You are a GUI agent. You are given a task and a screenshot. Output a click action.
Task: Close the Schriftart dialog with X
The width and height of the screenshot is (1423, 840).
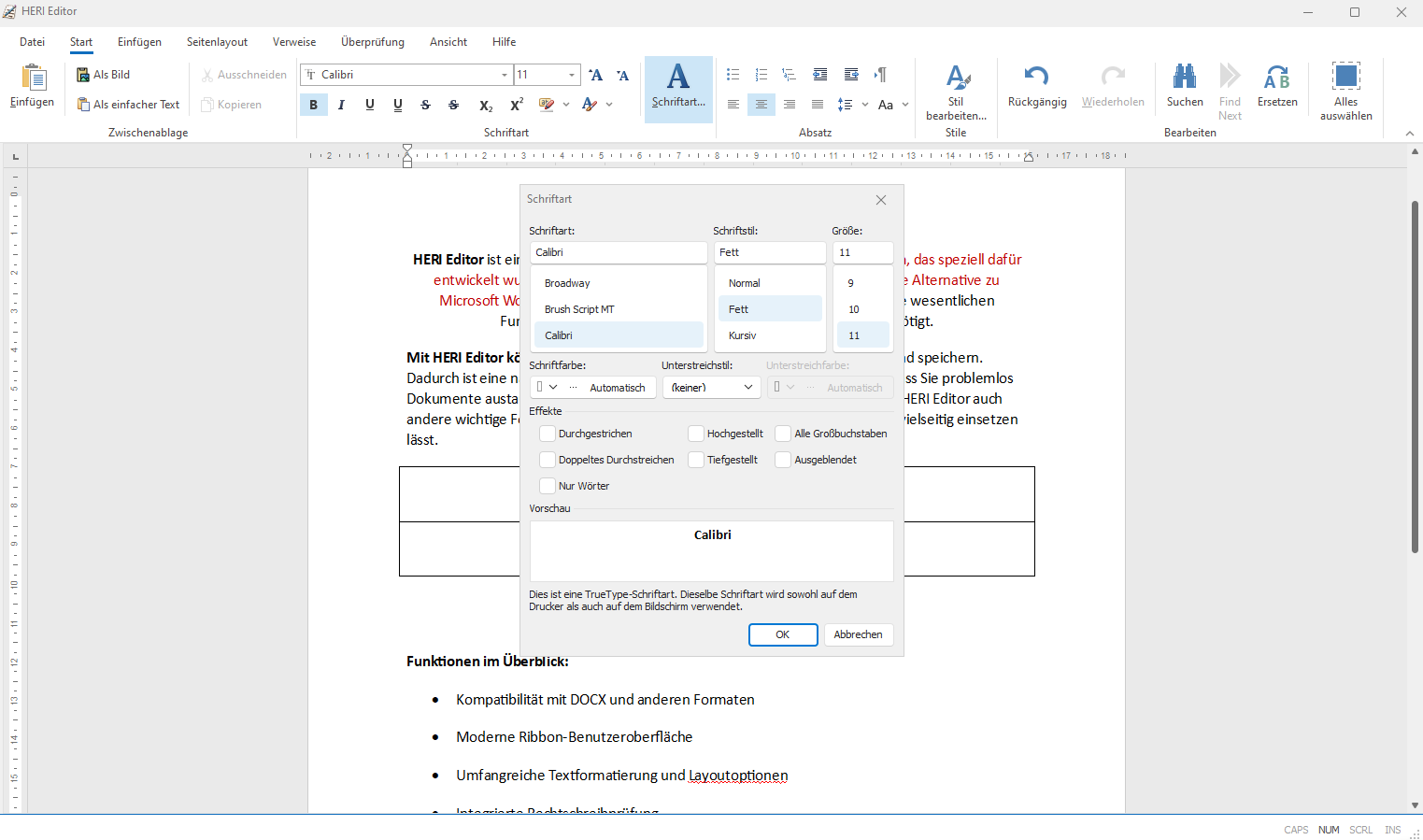pyautogui.click(x=881, y=200)
